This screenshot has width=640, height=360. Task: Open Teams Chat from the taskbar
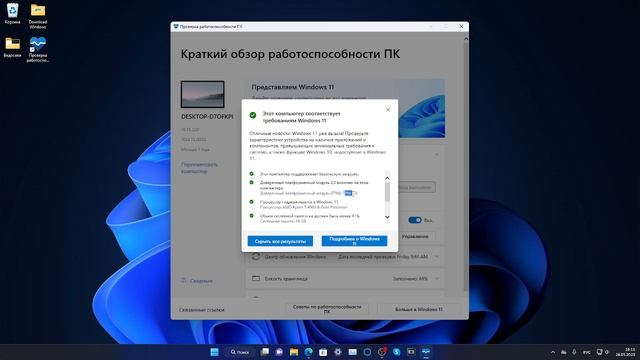pos(279,352)
